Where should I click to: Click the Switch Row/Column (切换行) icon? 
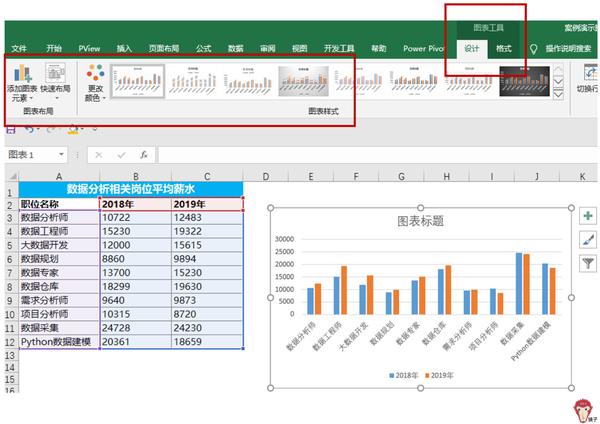pos(590,73)
